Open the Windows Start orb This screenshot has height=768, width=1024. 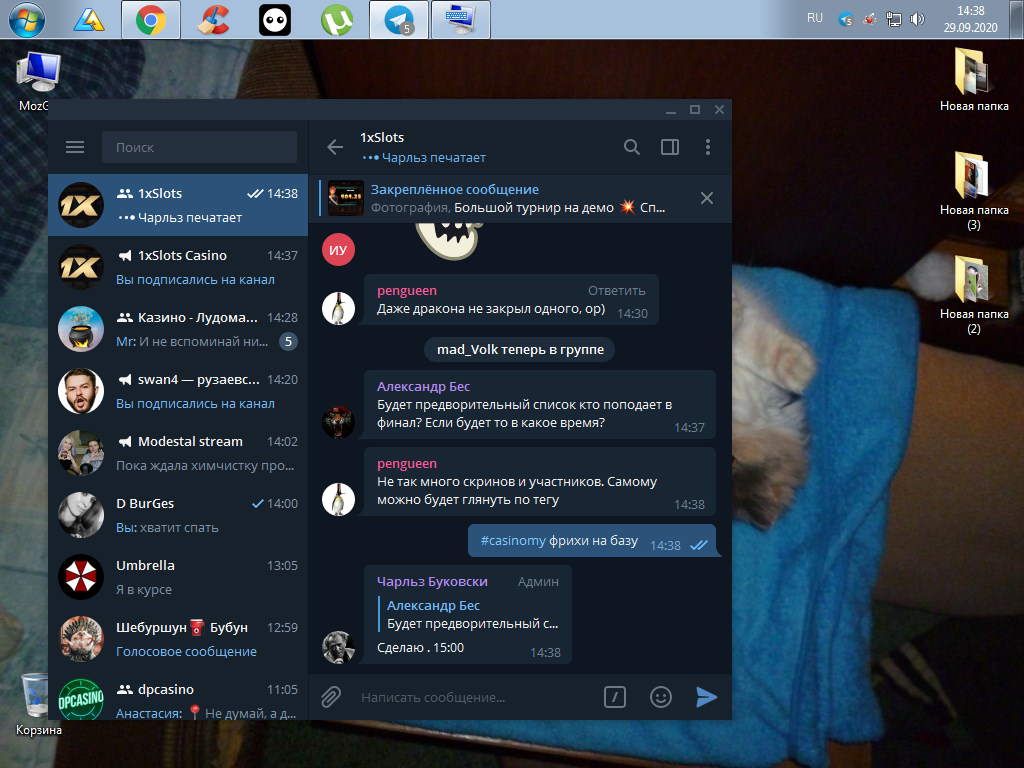[x=27, y=20]
